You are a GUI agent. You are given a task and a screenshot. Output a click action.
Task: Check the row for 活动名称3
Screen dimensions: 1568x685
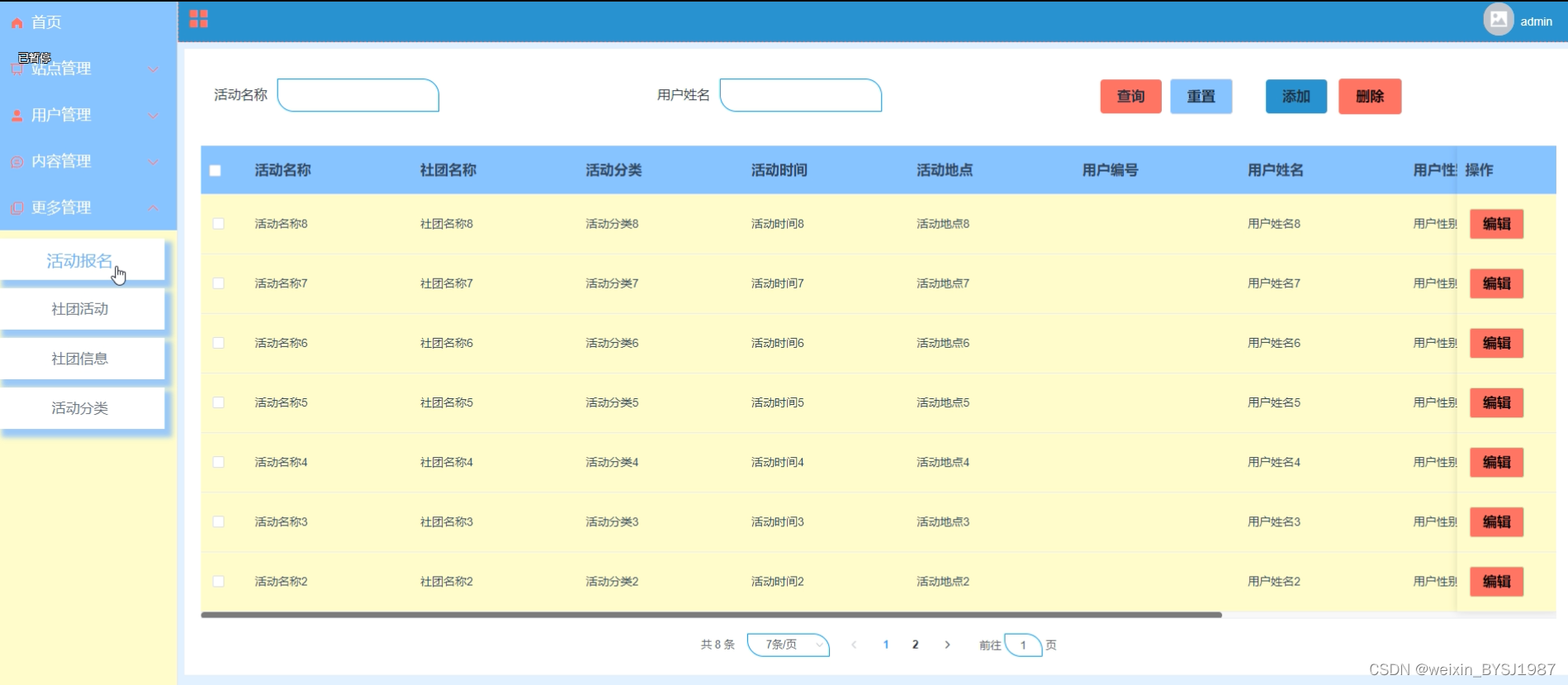point(219,521)
